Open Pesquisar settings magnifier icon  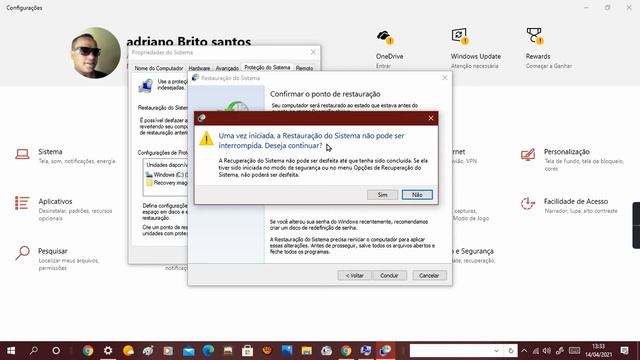tap(22, 253)
